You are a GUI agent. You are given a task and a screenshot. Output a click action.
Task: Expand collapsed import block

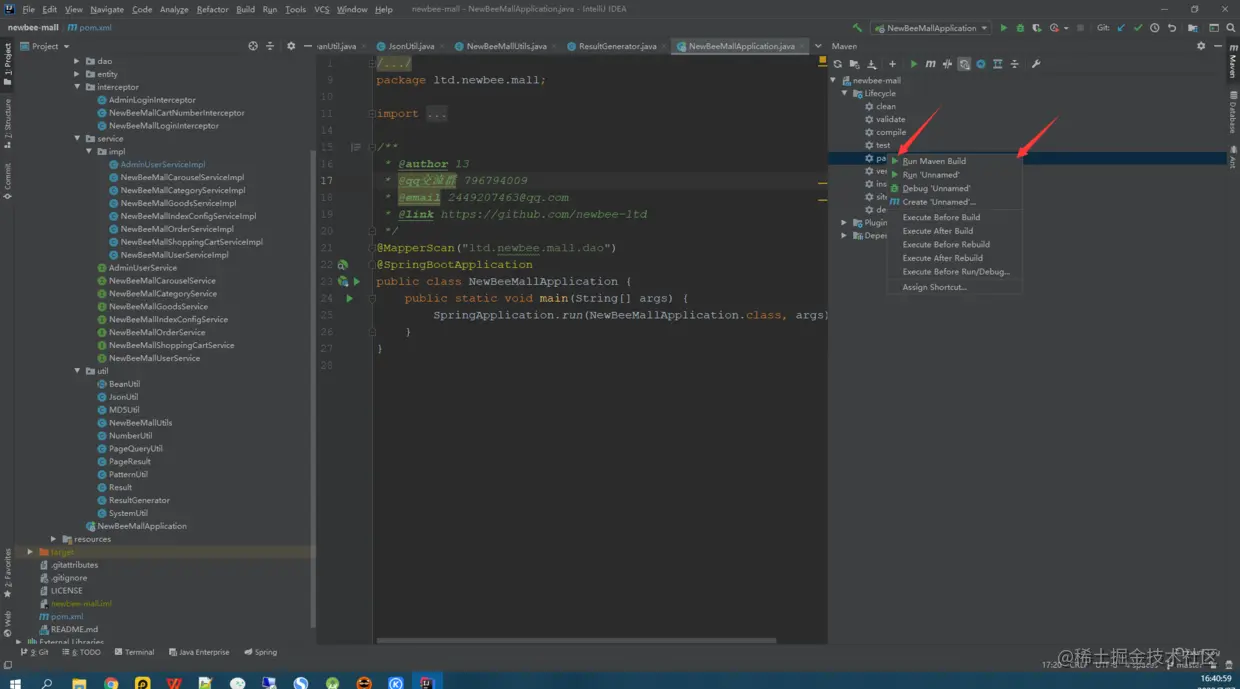pyautogui.click(x=437, y=114)
